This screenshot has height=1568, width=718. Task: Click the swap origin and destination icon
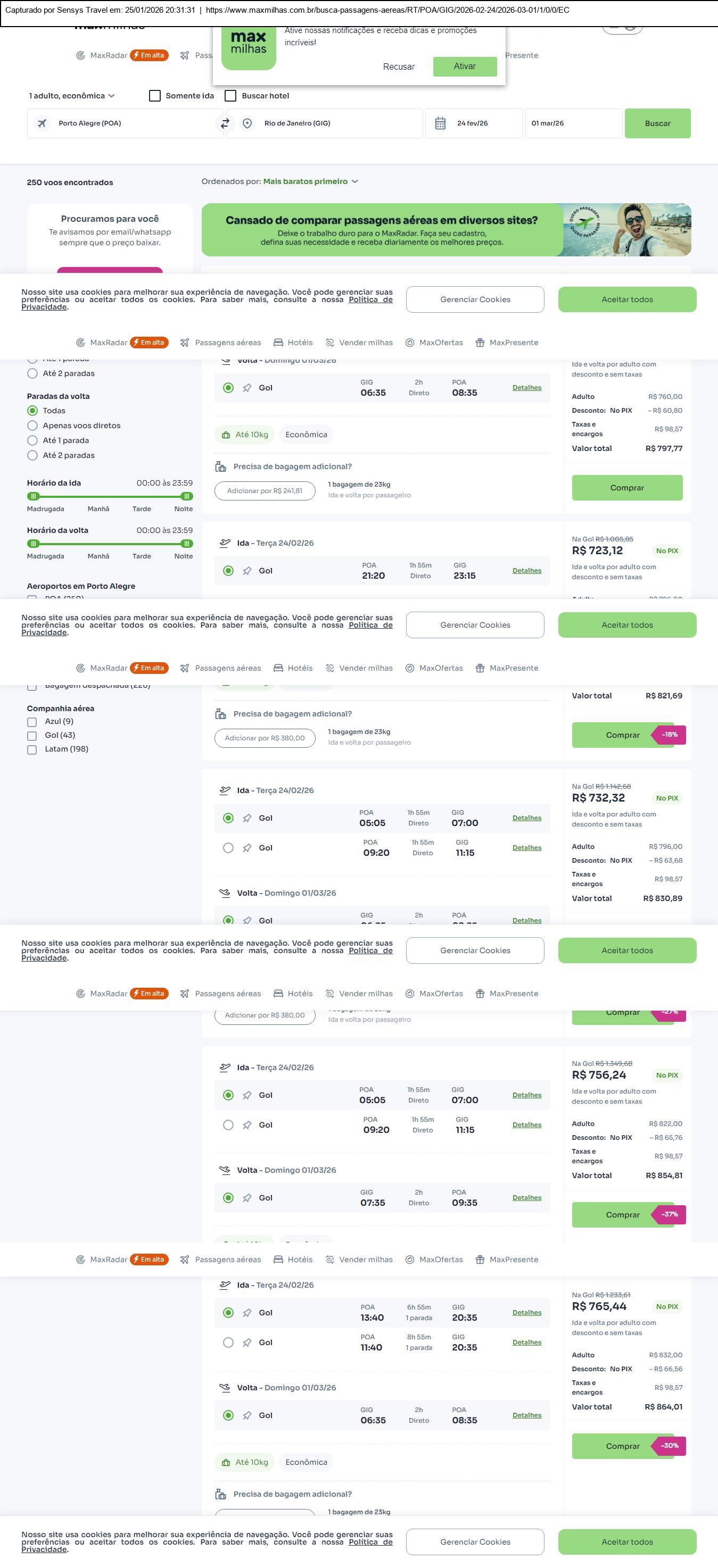click(x=225, y=123)
